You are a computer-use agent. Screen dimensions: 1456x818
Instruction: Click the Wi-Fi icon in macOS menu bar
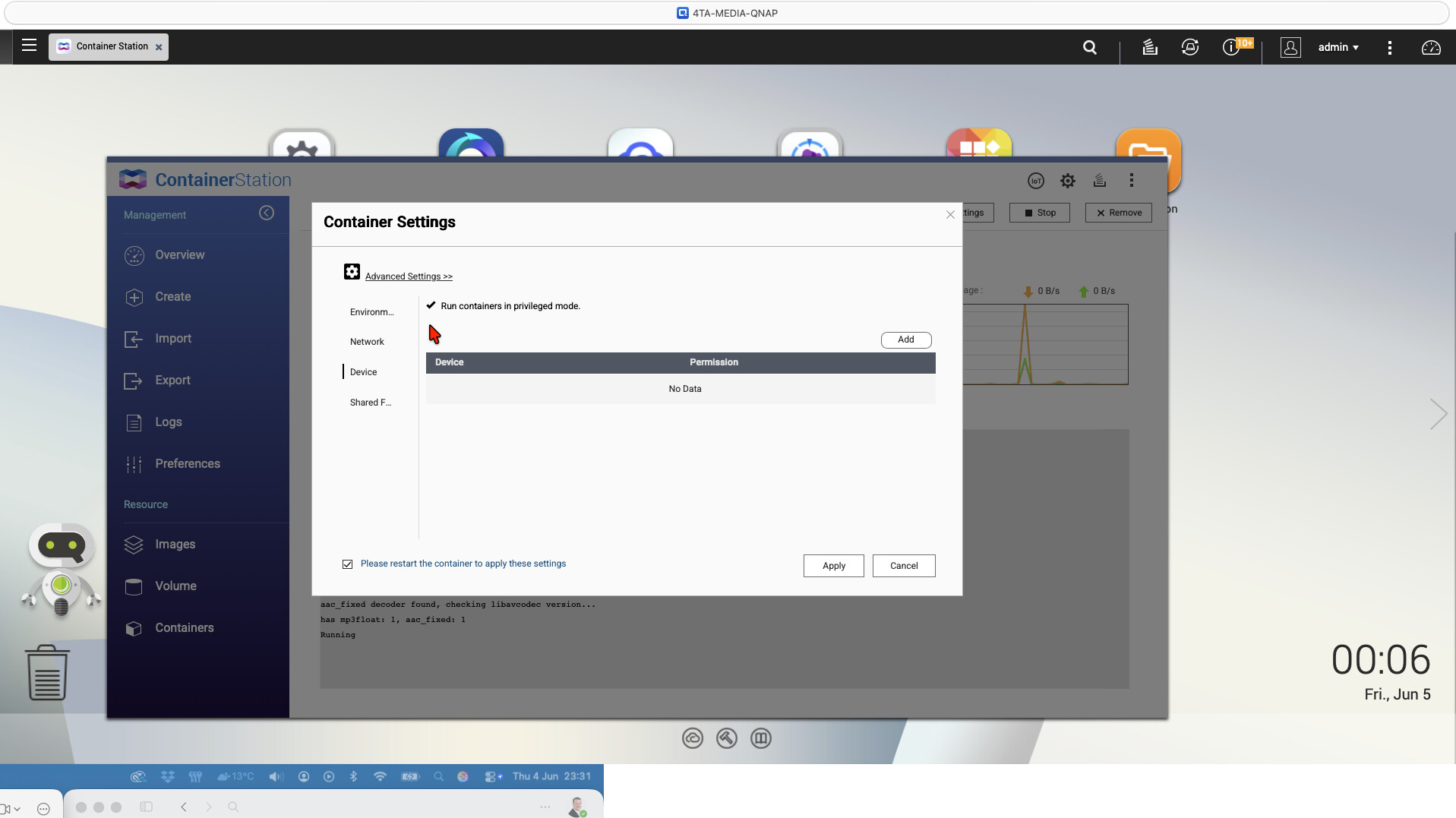380,776
